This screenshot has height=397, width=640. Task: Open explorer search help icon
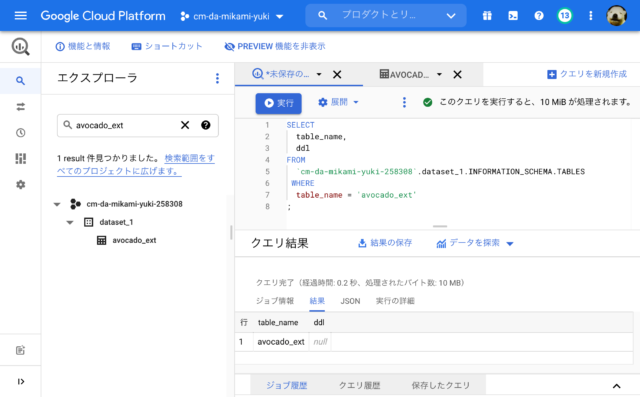point(206,125)
